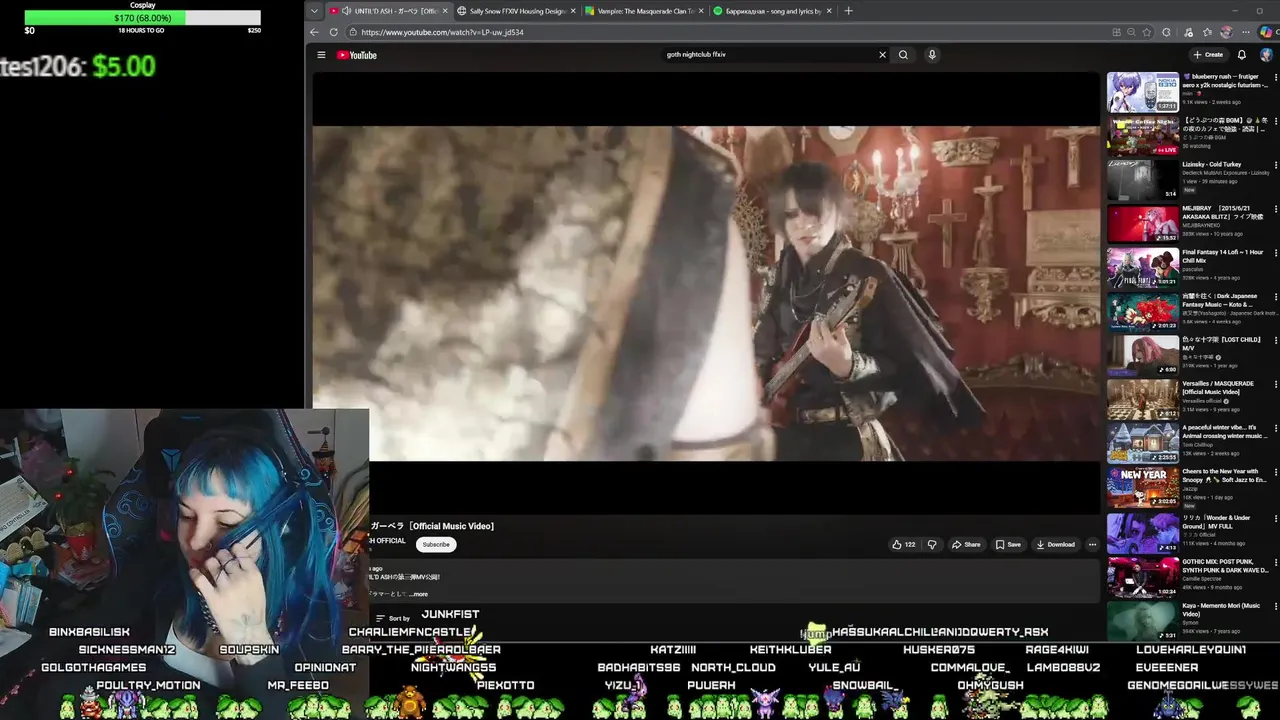Open the comments 'Sort by' dropdown
The image size is (1280, 720).
[x=394, y=618]
